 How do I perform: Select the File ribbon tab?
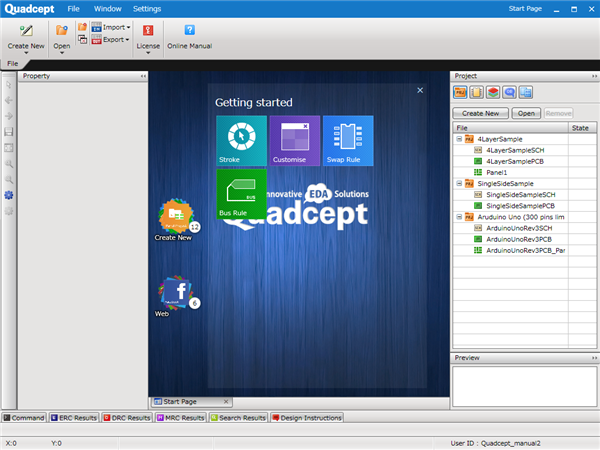coord(13,64)
